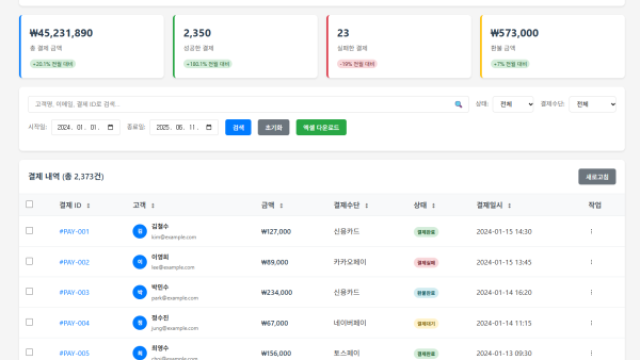Image resolution: width=640 pixels, height=360 pixels.
Task: Click the blue 검색 button
Action: point(238,127)
